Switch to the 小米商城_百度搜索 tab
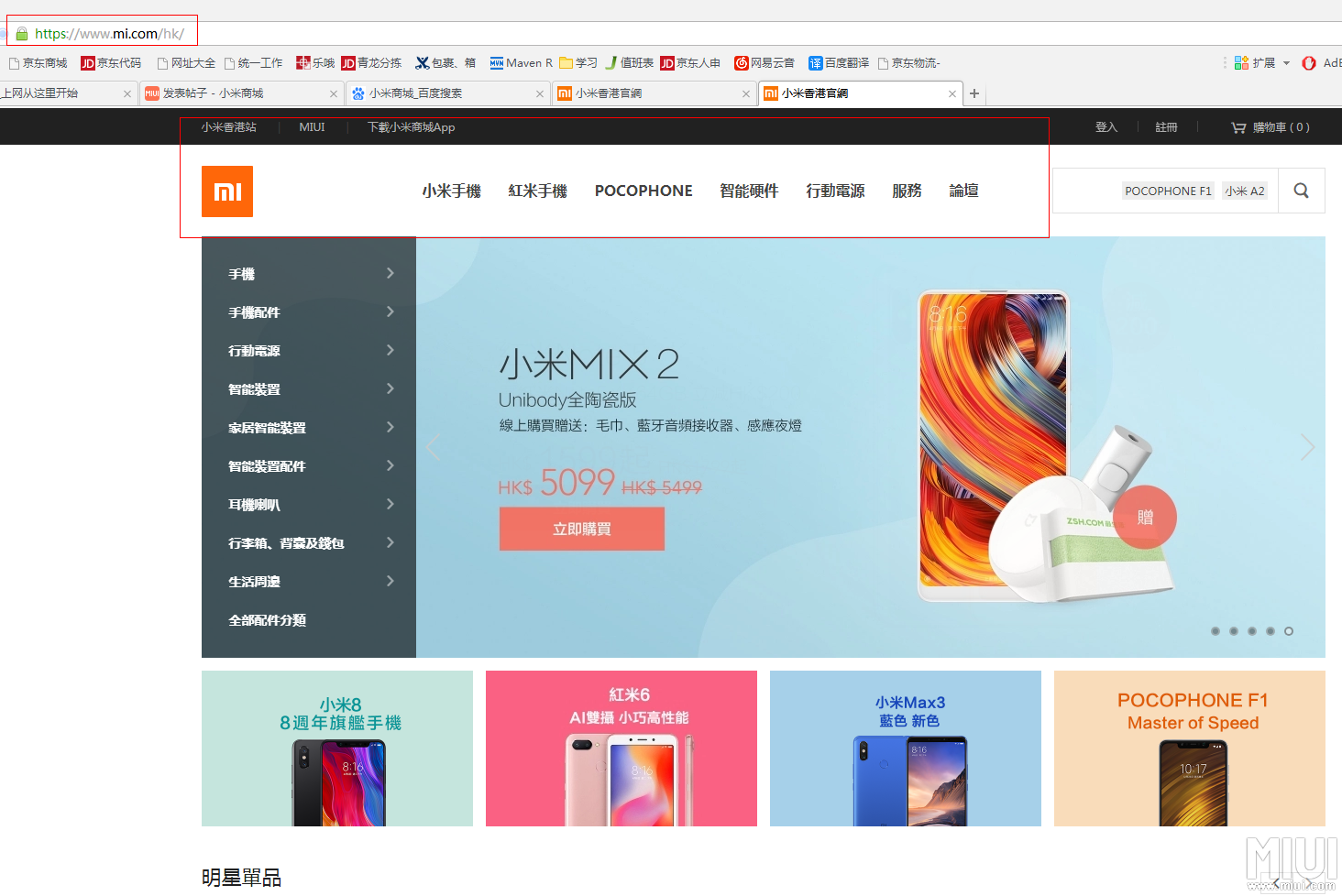This screenshot has width=1342, height=896. tap(449, 93)
